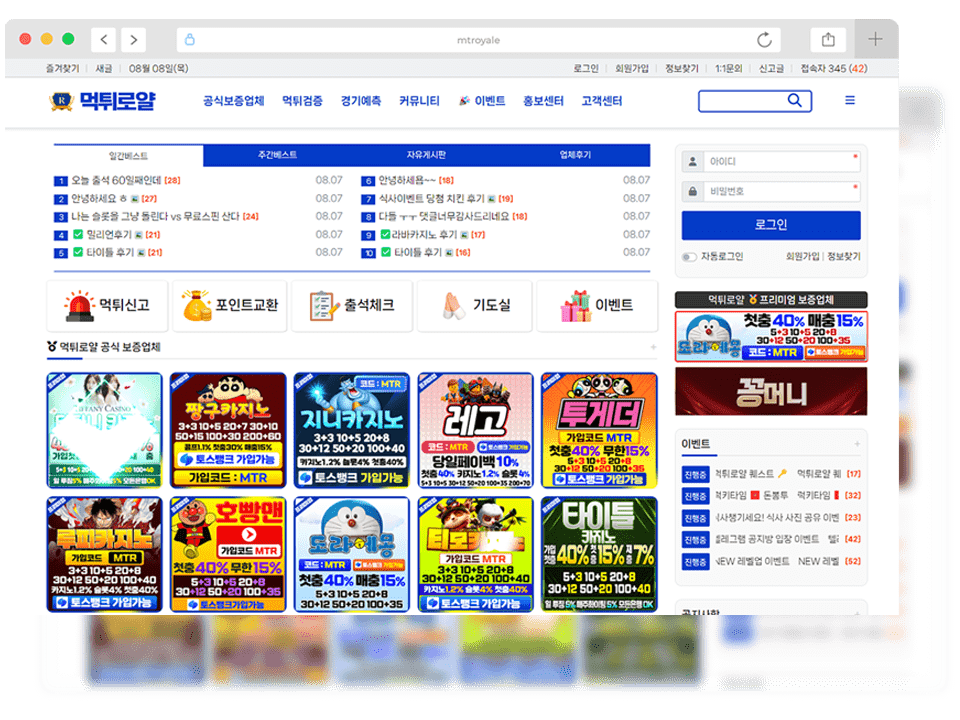Open the 짱구카지노 banner
Image resolution: width=960 pixels, height=720 pixels.
tap(228, 430)
